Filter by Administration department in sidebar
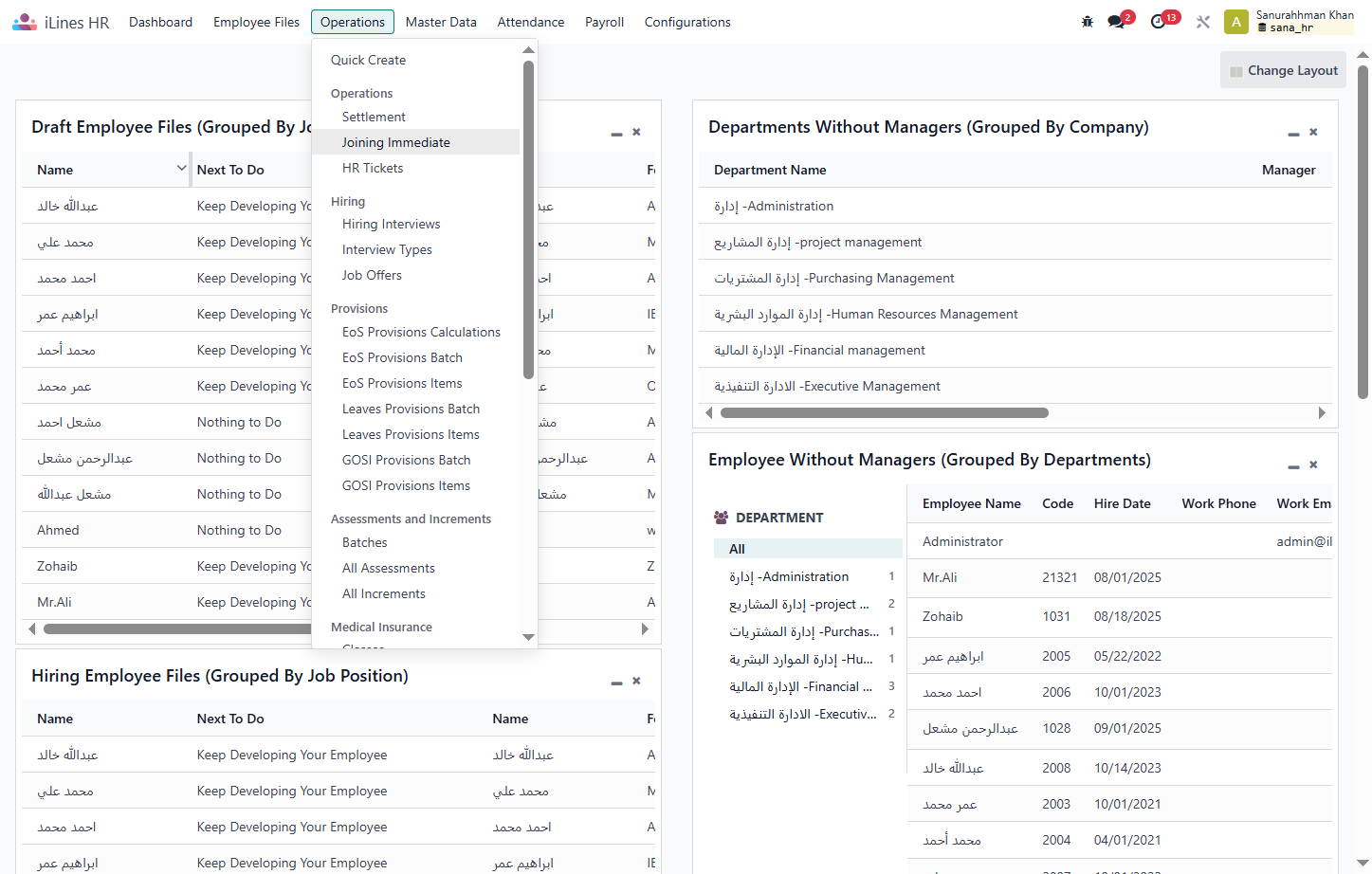The image size is (1372, 874). coord(808,576)
